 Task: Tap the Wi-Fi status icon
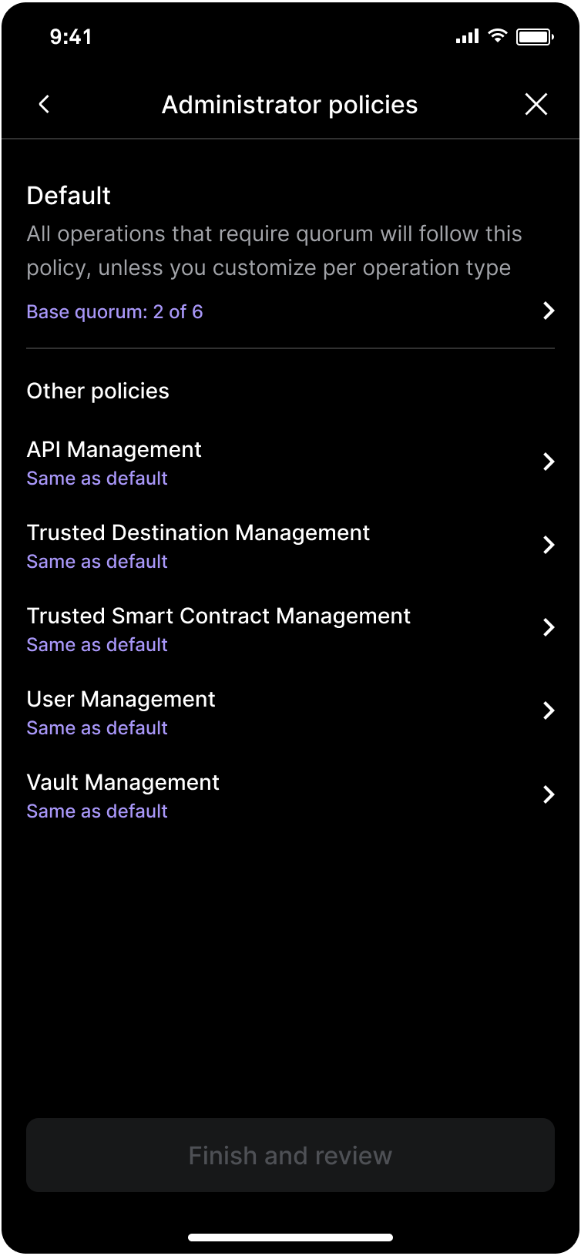pos(497,36)
